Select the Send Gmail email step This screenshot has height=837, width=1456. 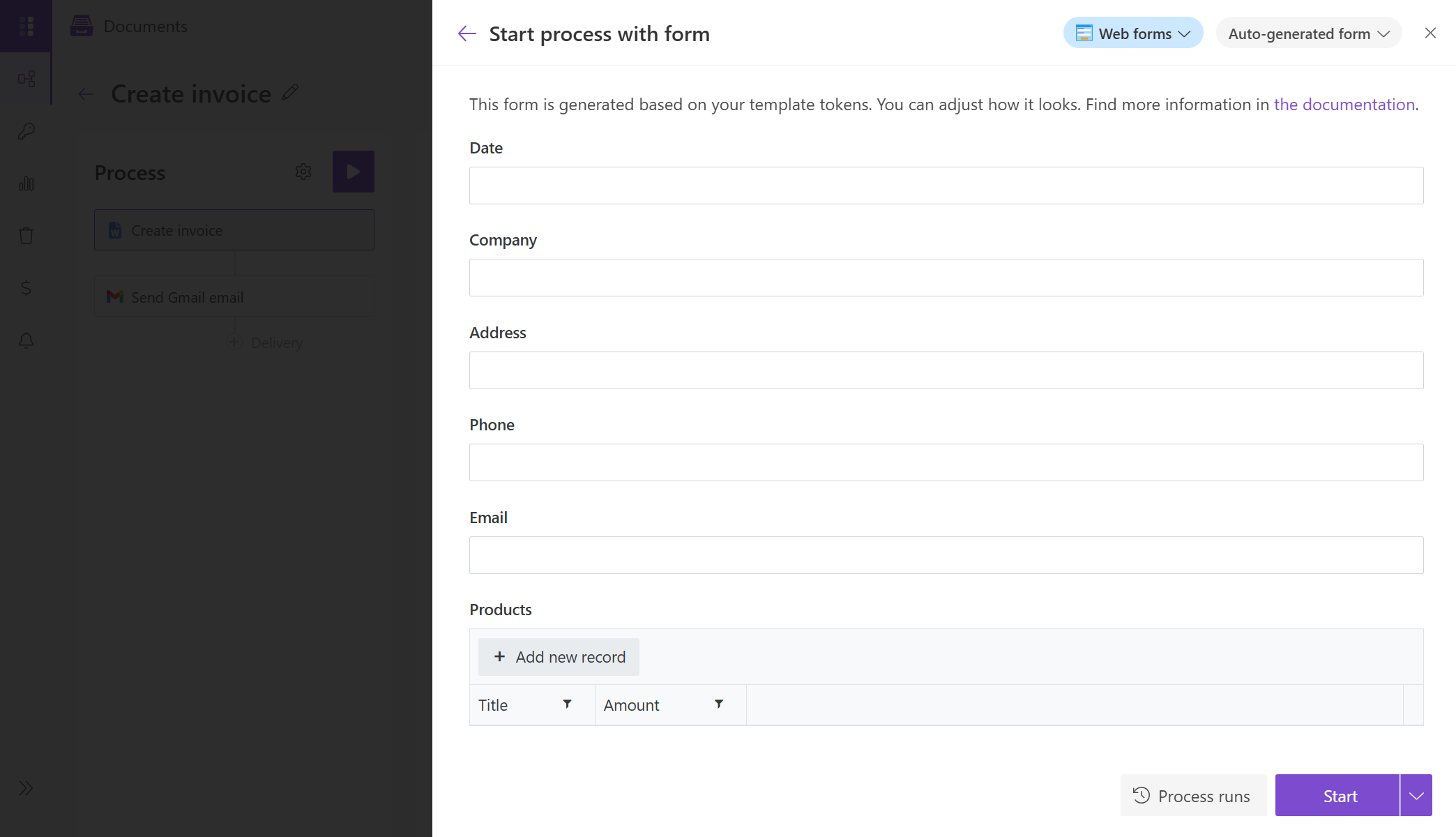pos(234,296)
